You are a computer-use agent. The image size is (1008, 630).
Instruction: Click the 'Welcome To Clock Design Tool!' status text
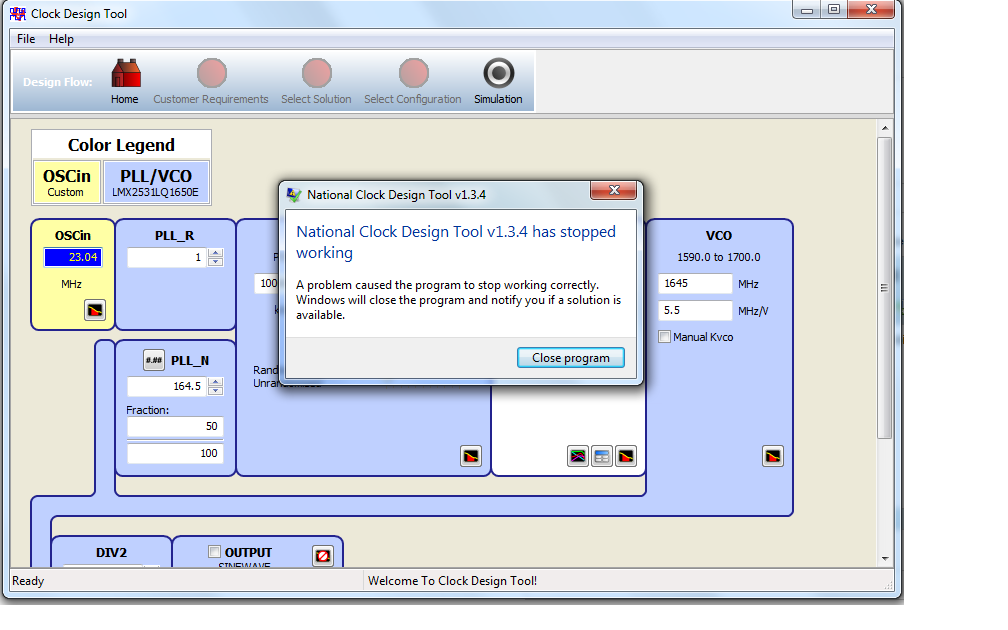point(452,580)
